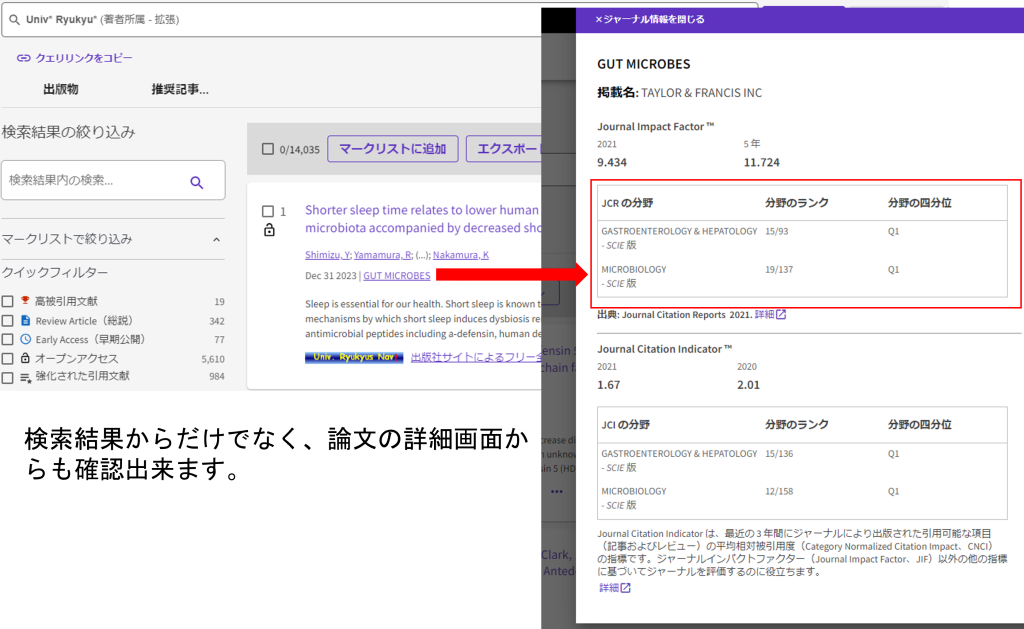Enable the Early Access filter checkbox

7,340
